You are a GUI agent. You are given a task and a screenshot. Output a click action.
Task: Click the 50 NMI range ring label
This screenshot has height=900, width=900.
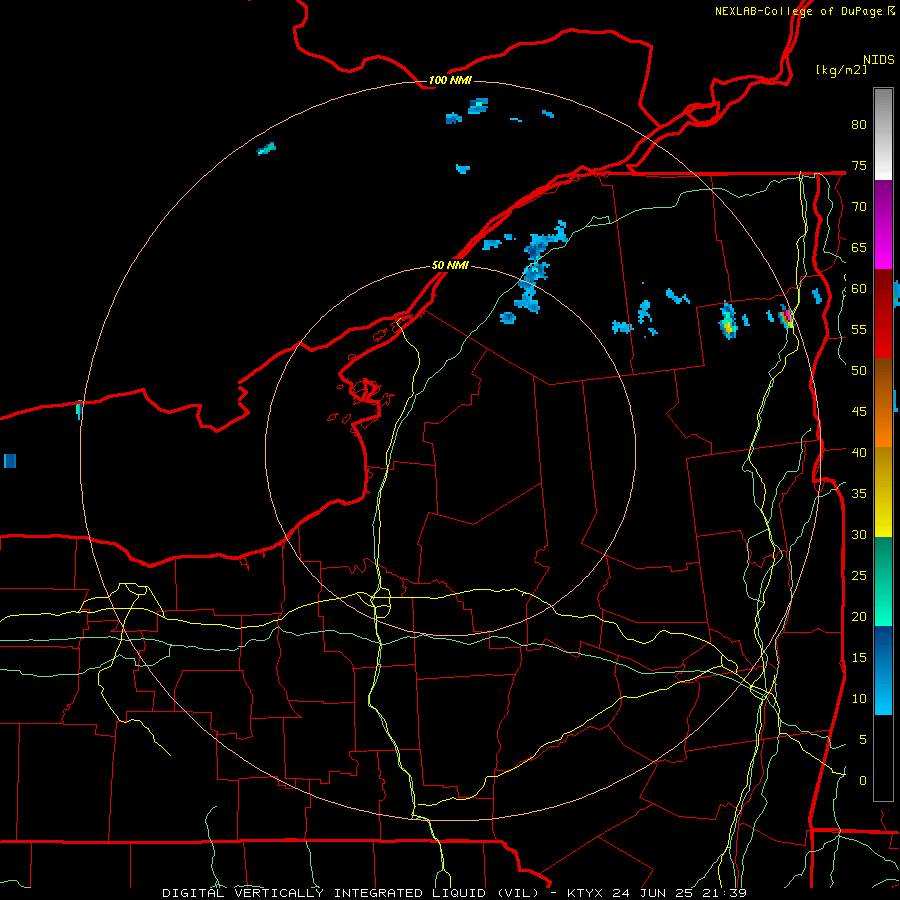pos(450,265)
